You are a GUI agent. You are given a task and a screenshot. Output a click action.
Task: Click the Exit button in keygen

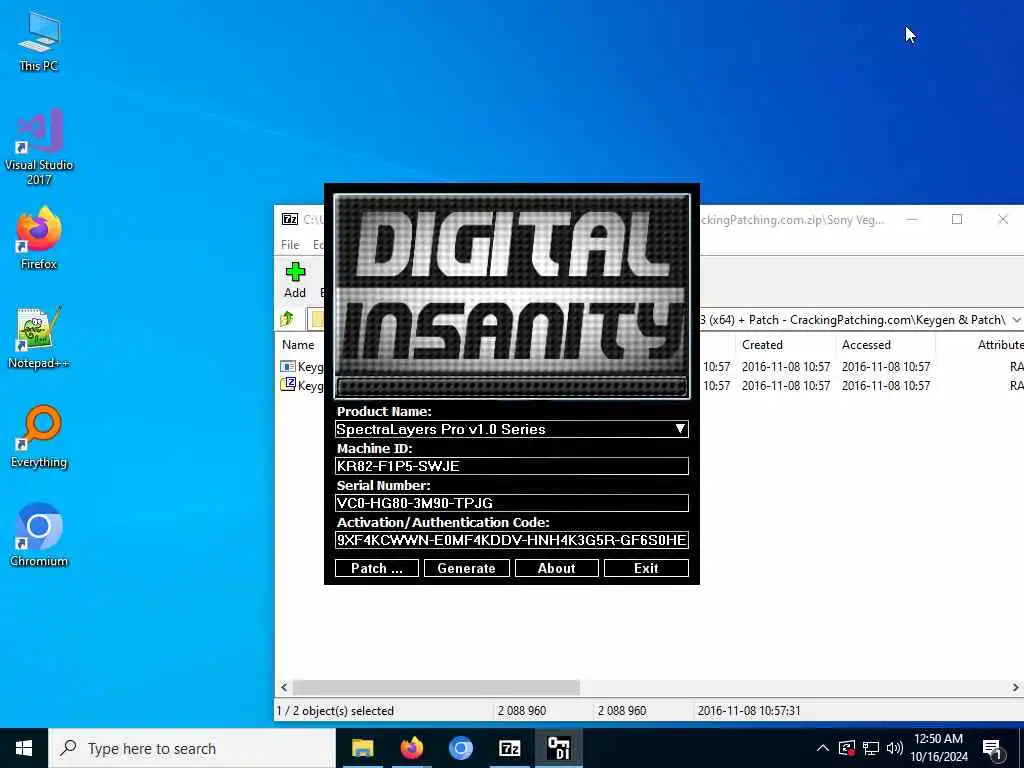[646, 568]
